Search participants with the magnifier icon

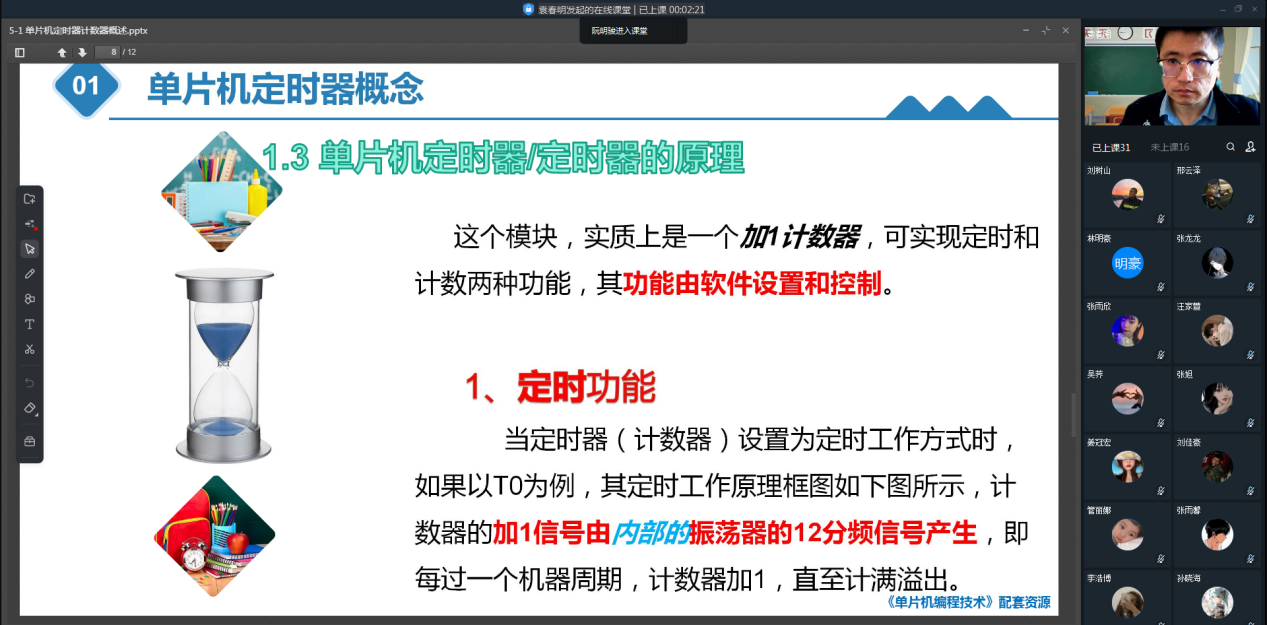1230,147
